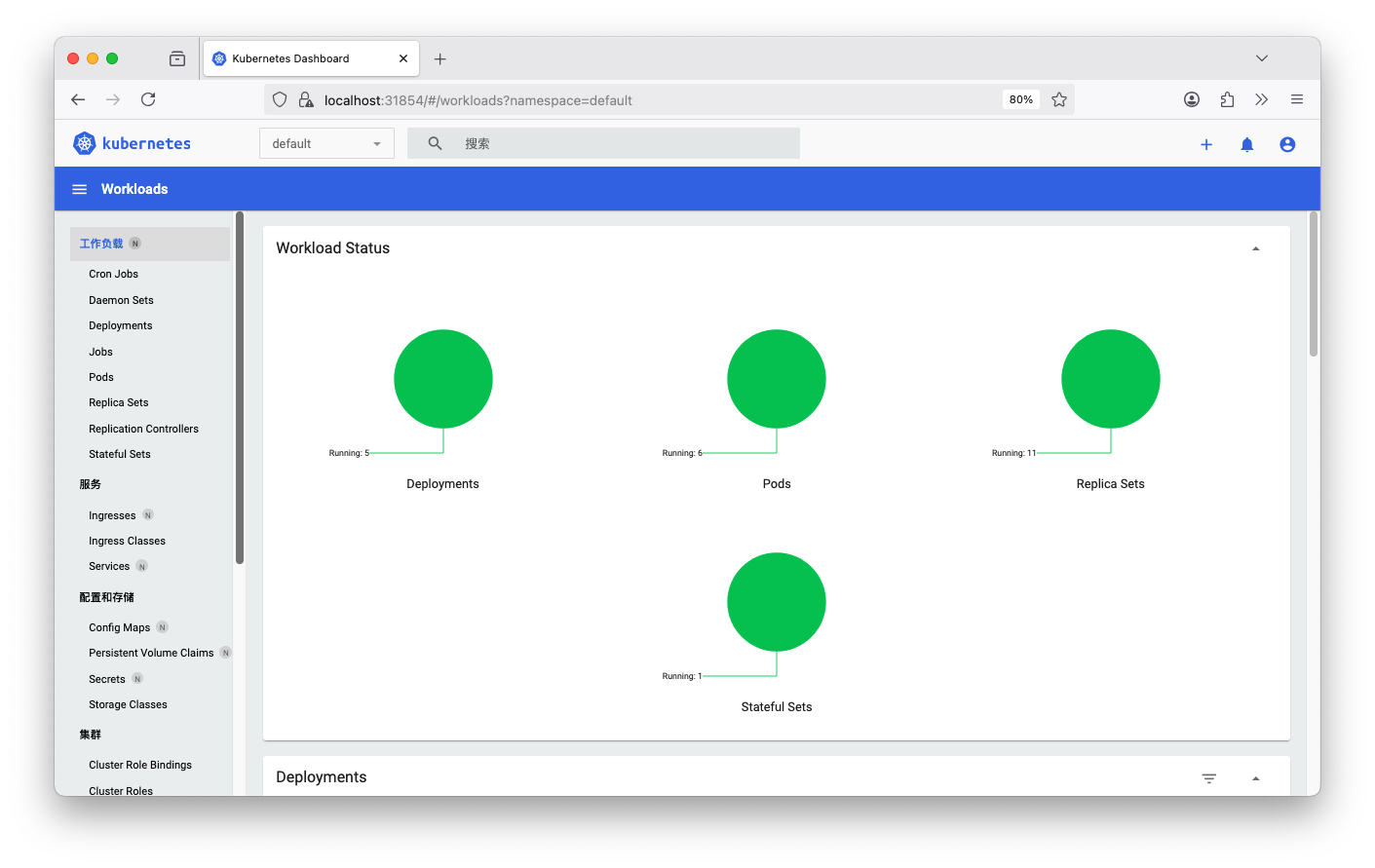This screenshot has width=1375, height=868.
Task: Click the browser address bar URL
Action: point(477,100)
